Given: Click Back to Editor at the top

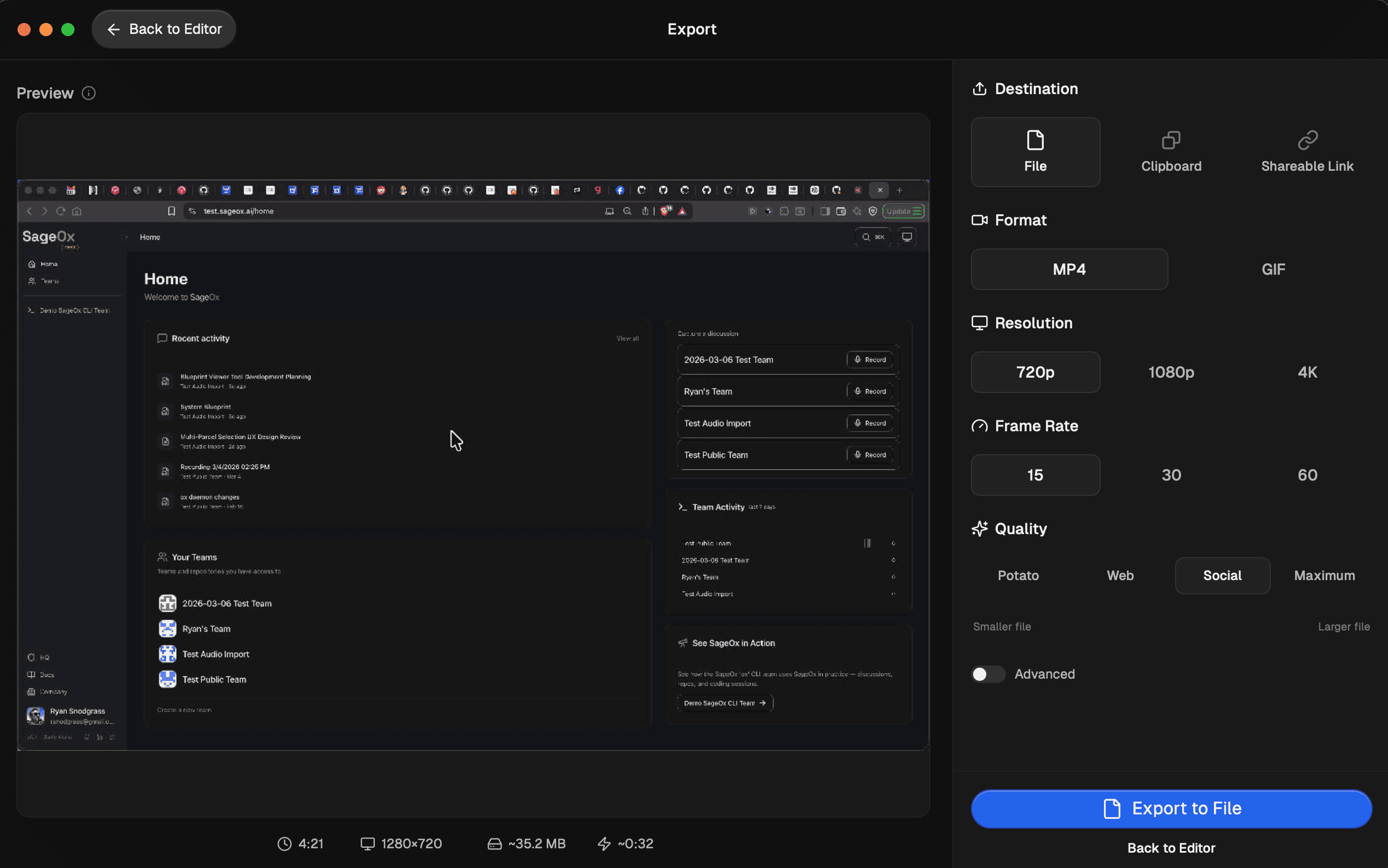Looking at the screenshot, I should 164,28.
